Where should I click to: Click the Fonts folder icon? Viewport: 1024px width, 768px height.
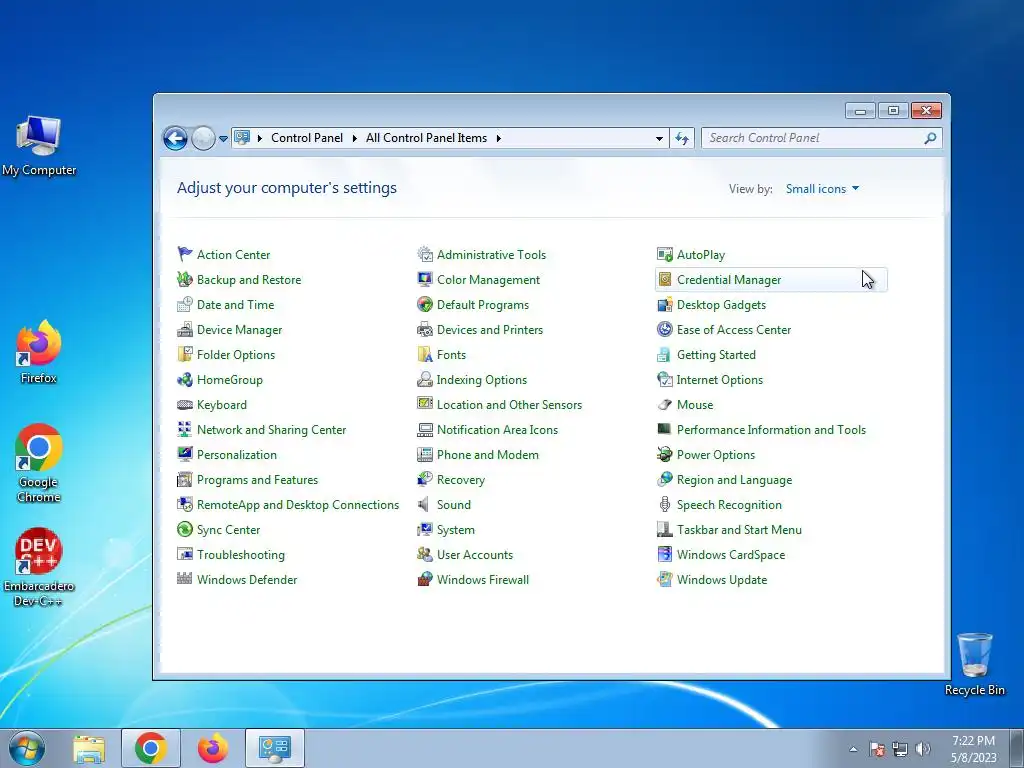[x=425, y=354]
